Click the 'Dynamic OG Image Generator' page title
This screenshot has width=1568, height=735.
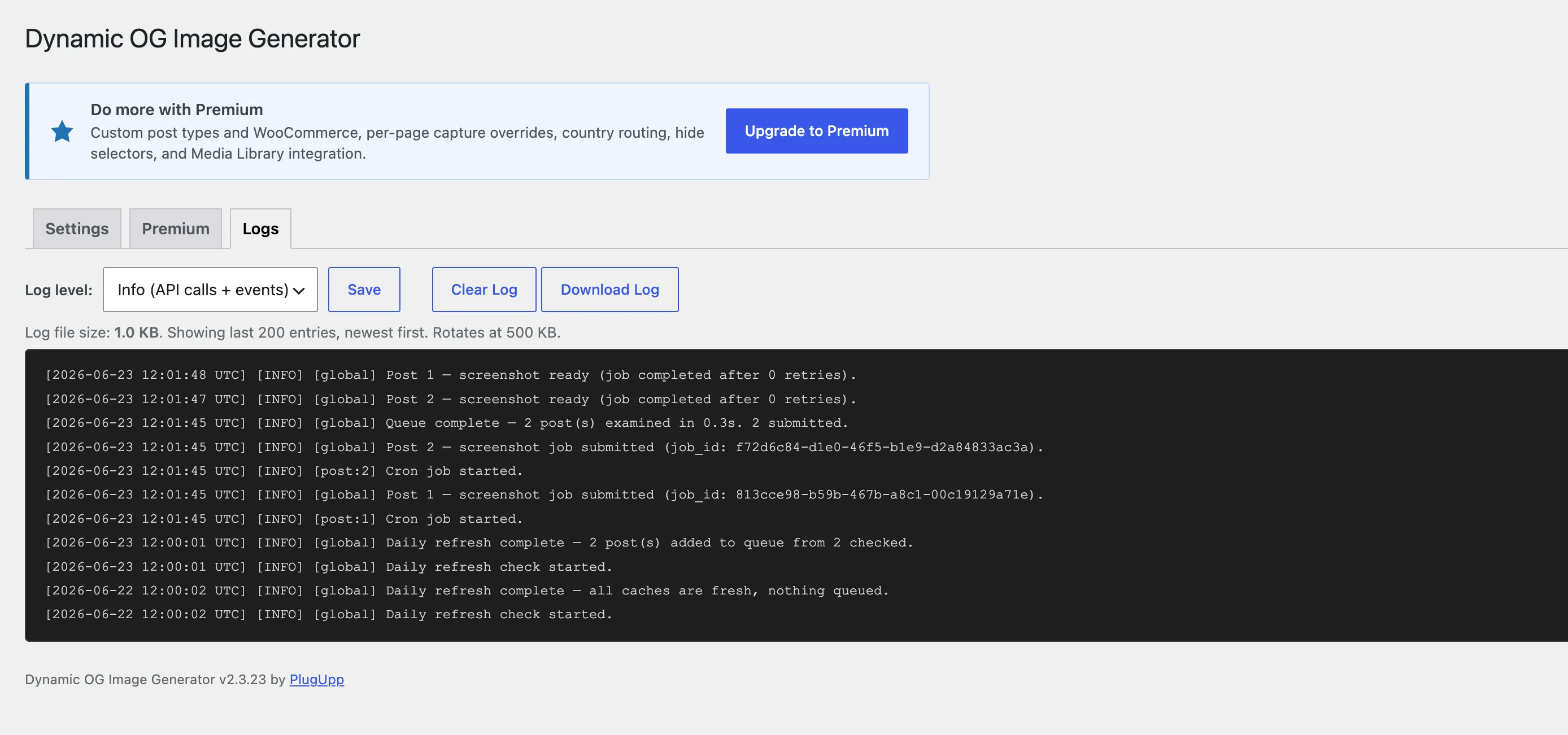193,38
